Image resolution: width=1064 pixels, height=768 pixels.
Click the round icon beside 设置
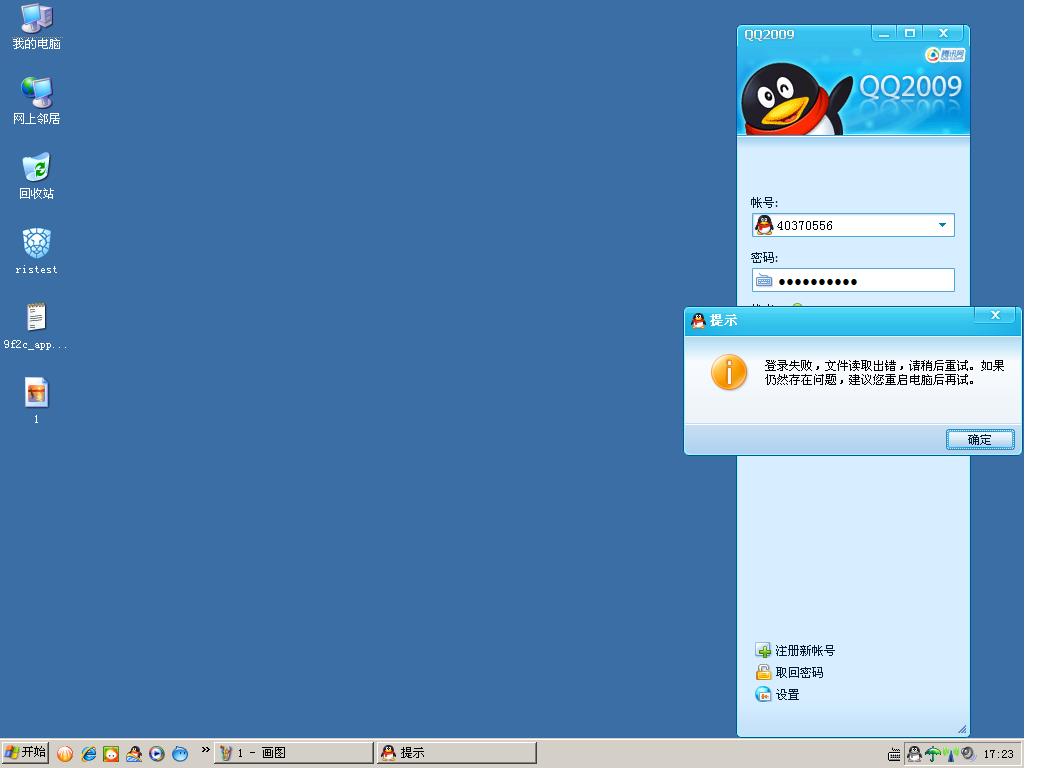coord(763,694)
